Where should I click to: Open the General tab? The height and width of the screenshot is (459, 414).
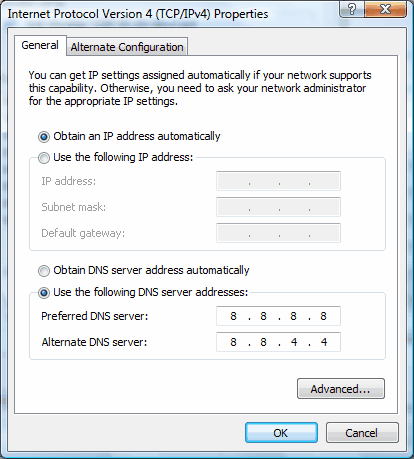tap(40, 45)
